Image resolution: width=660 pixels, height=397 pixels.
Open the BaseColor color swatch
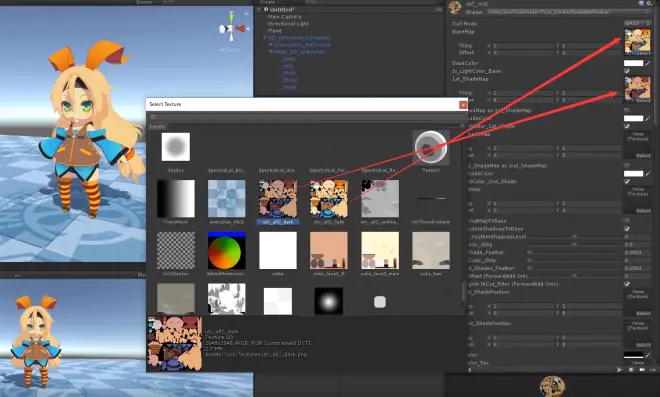click(633, 63)
